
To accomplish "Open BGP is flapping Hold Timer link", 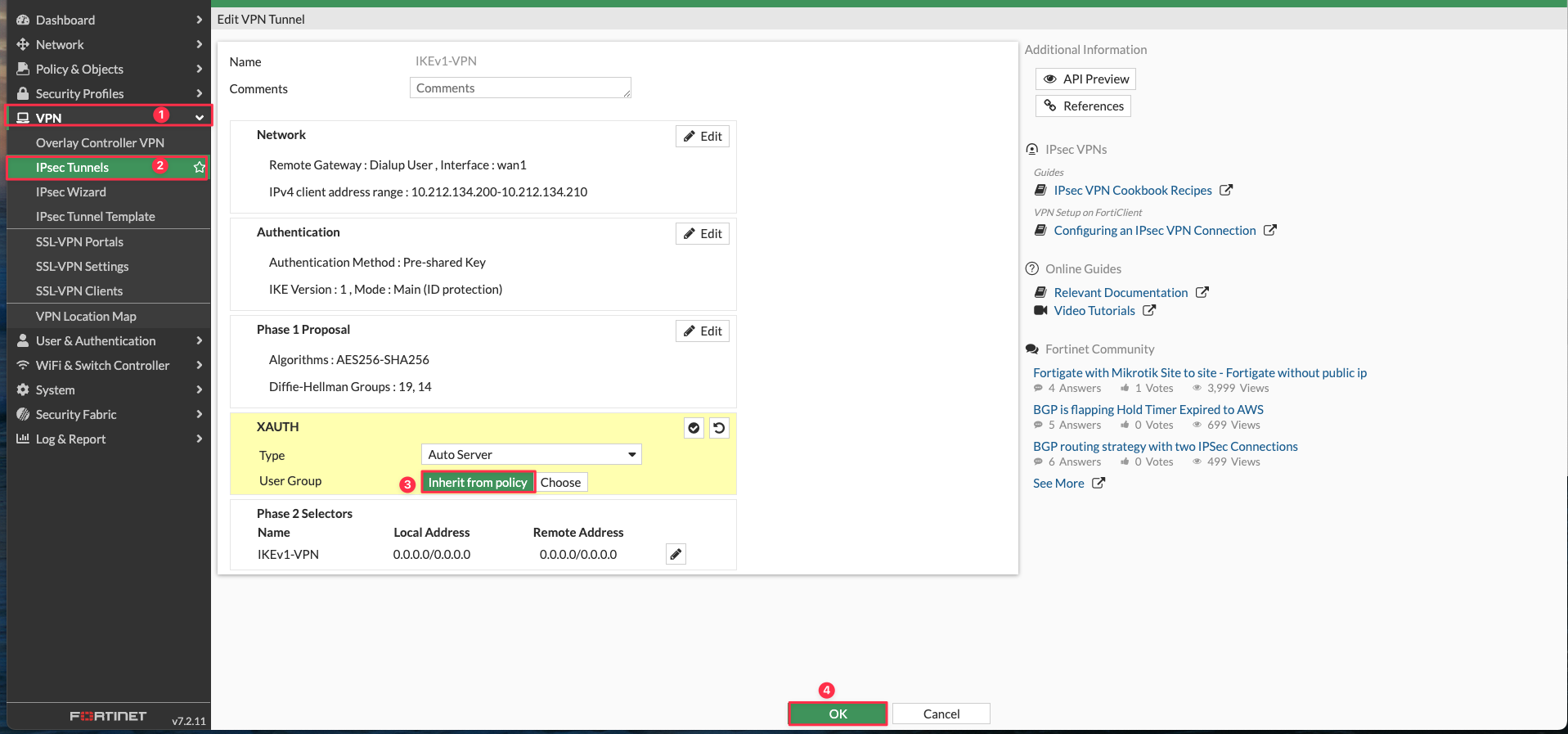I will [1148, 409].
